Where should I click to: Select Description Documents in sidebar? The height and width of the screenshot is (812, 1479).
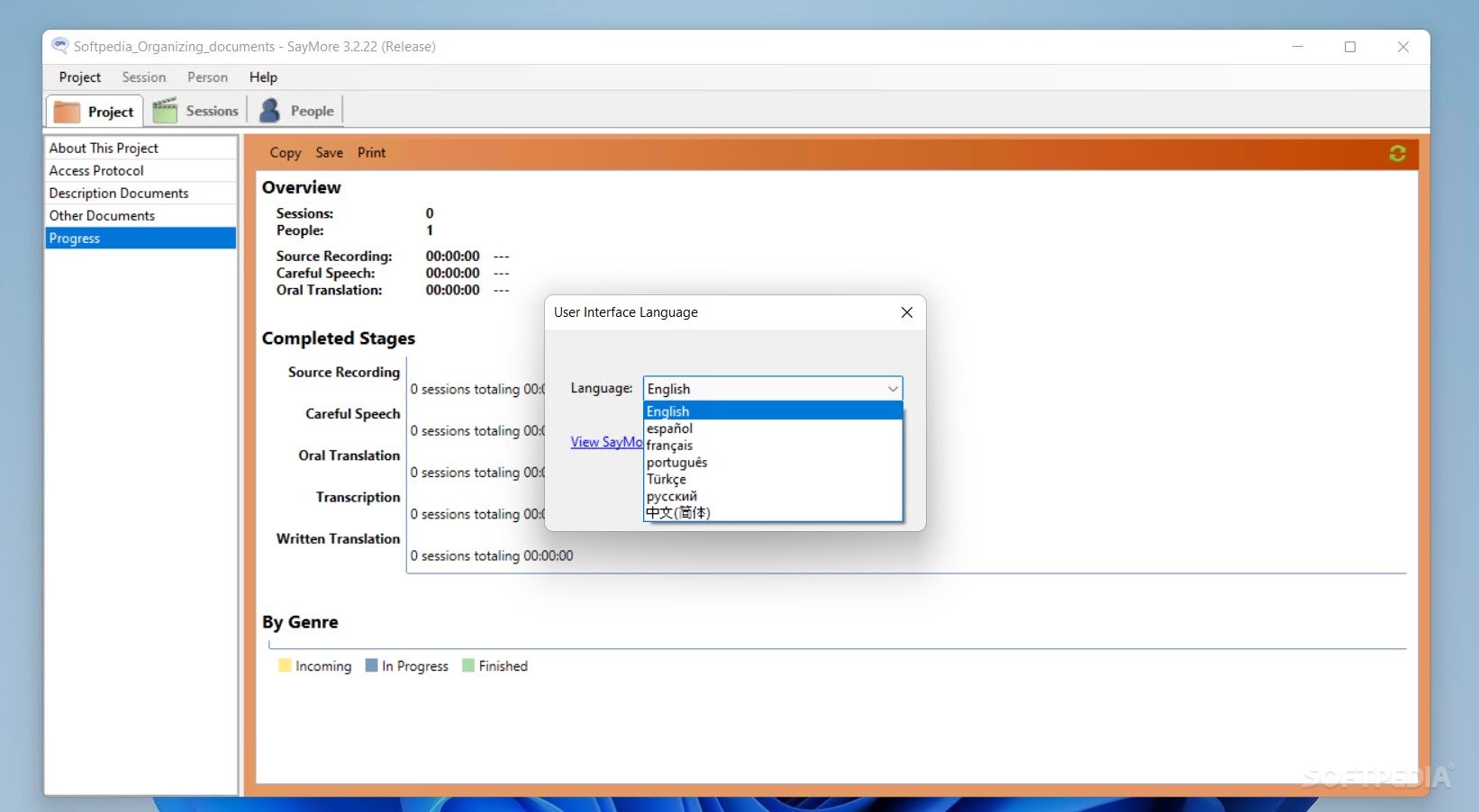pyautogui.click(x=141, y=193)
